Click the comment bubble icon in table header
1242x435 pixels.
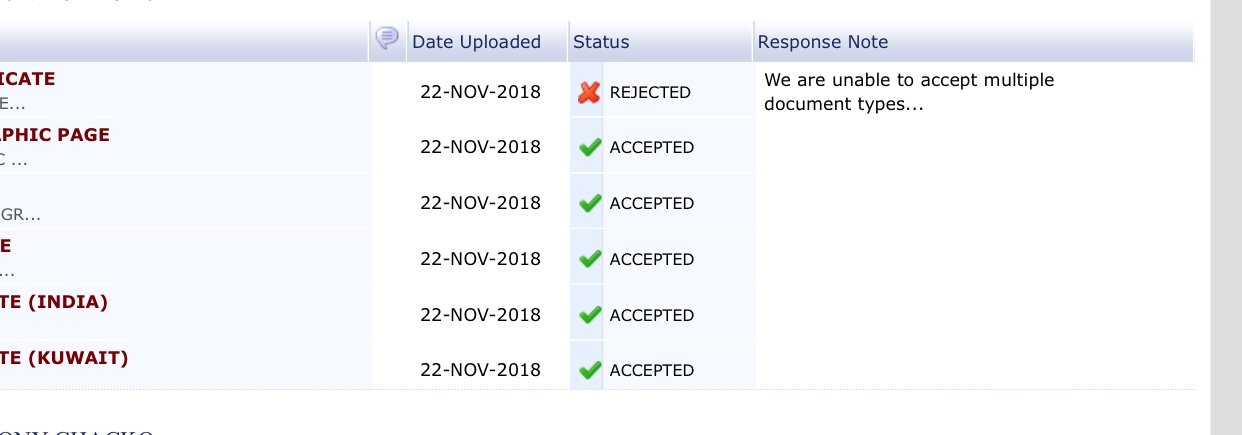[x=386, y=39]
